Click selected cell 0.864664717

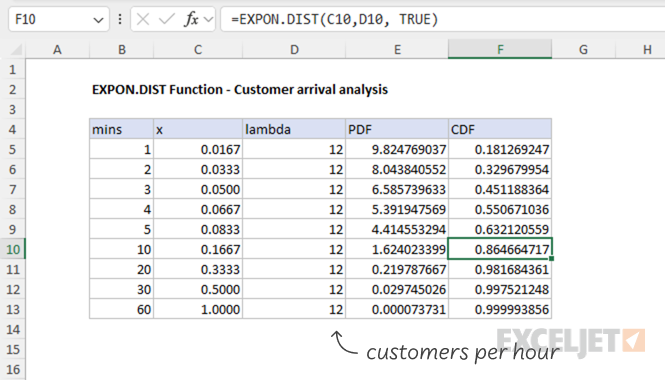click(500, 249)
